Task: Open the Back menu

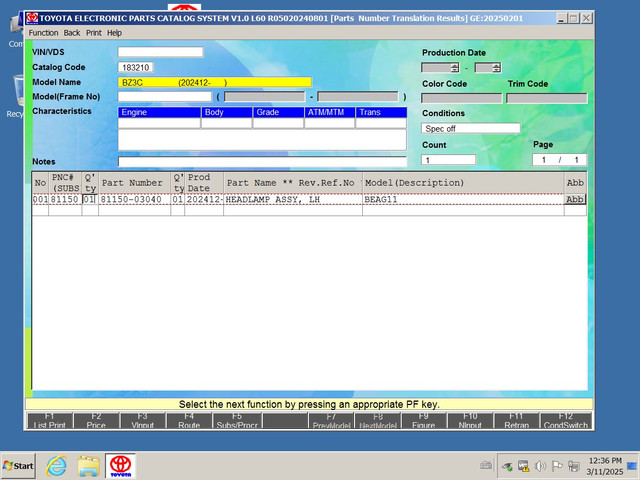Action: tap(72, 33)
